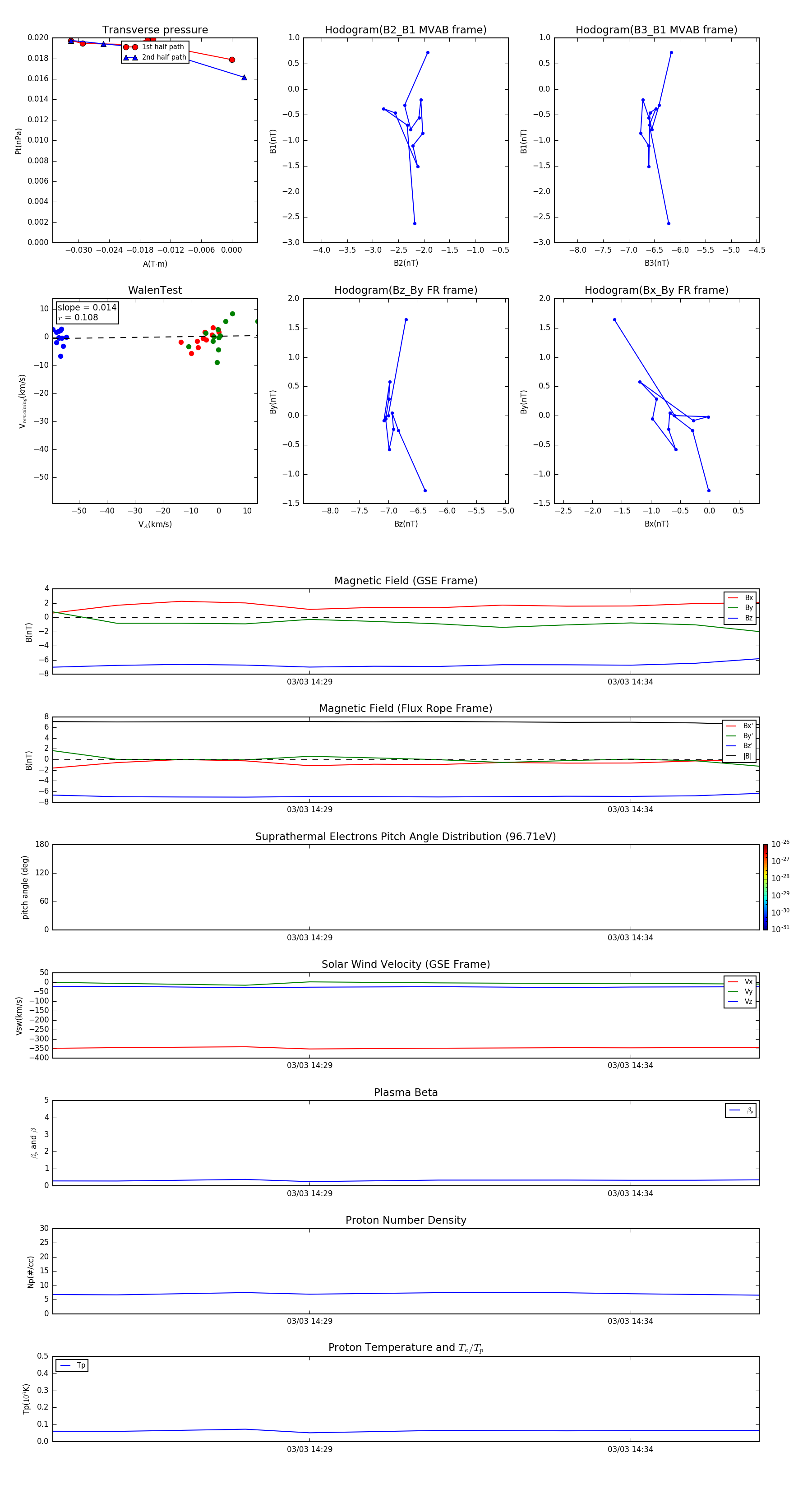Click the Plasma Beta legend box
This screenshot has height=1489, width=812.
740,1110
